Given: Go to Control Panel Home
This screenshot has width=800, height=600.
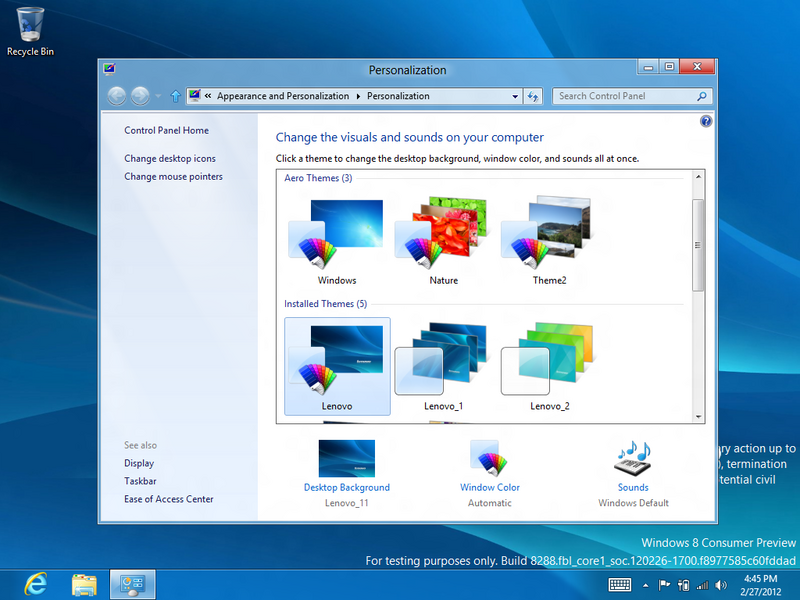Looking at the screenshot, I should tap(166, 131).
